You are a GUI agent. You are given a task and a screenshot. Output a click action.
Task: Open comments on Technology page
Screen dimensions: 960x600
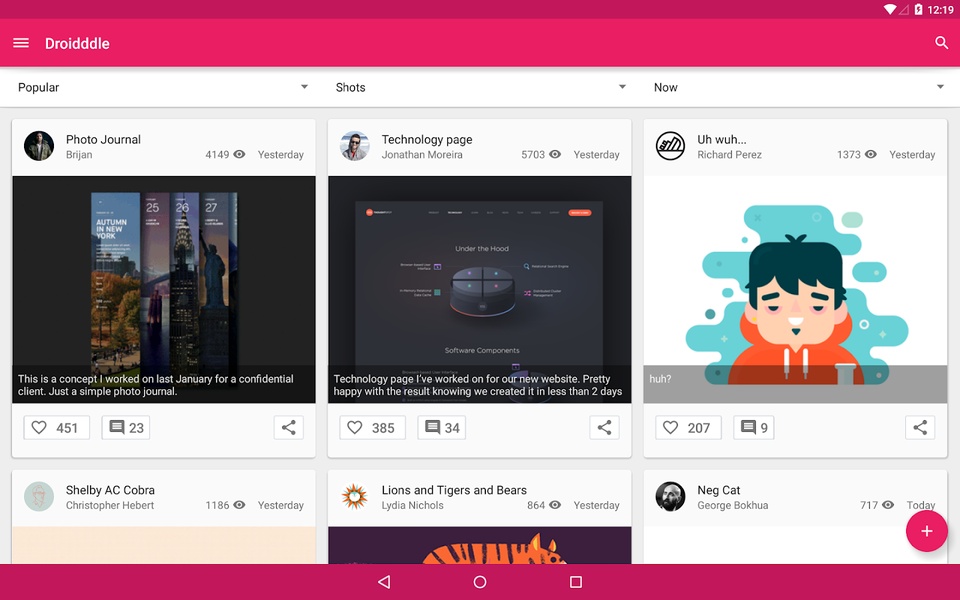441,427
